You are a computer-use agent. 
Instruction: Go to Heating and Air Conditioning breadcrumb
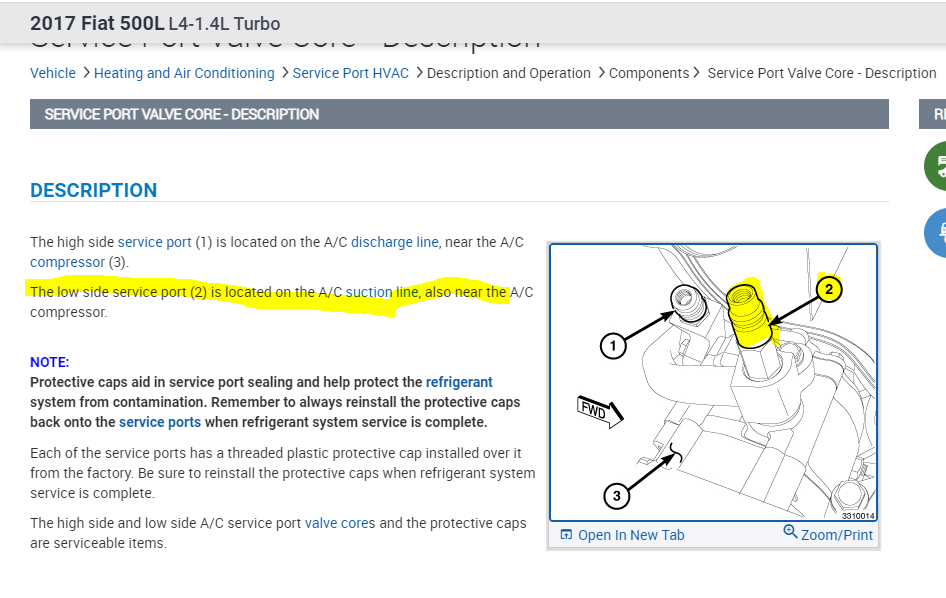point(184,73)
